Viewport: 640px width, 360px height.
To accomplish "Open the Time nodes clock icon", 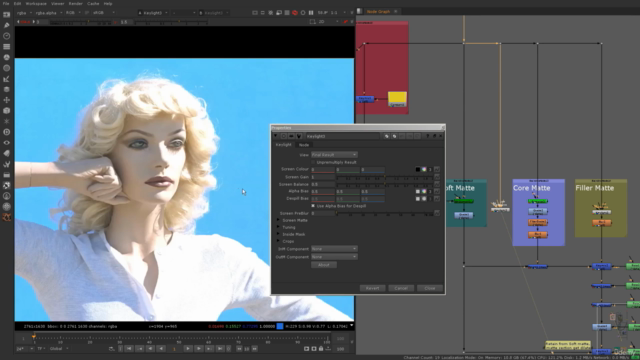I will [x=7, y=36].
